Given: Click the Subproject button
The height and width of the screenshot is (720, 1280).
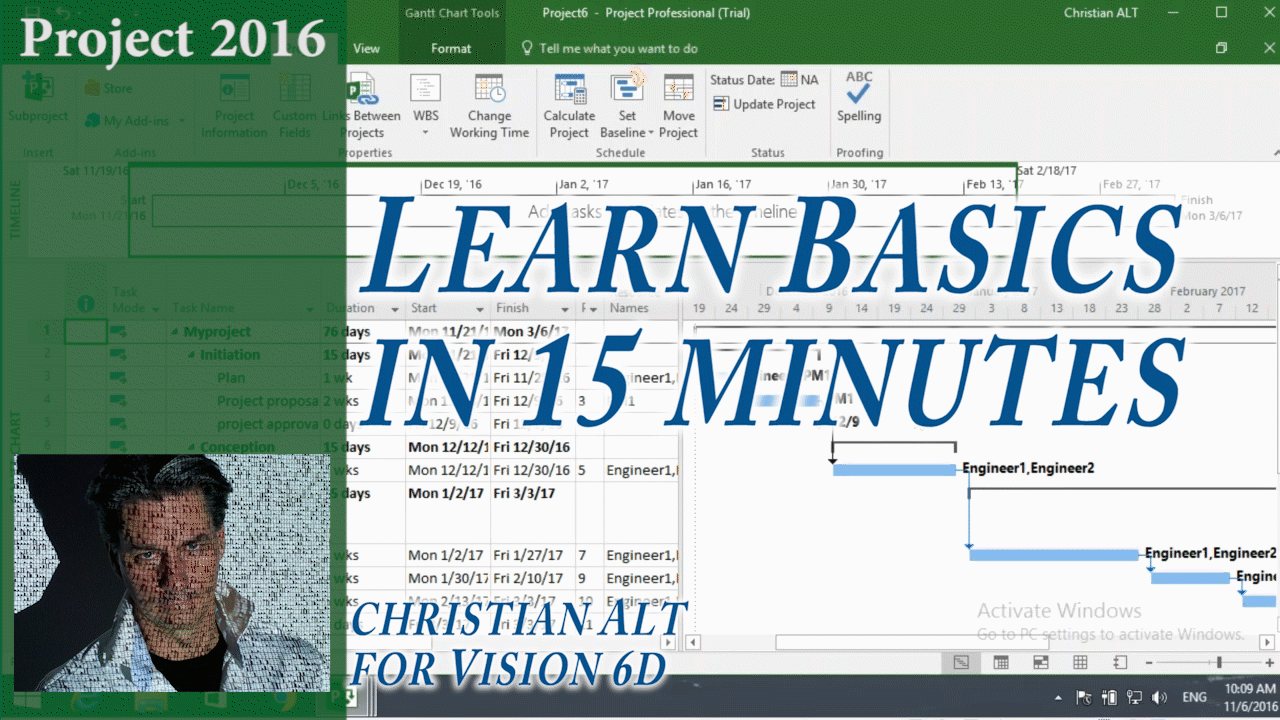Looking at the screenshot, I should click(38, 97).
